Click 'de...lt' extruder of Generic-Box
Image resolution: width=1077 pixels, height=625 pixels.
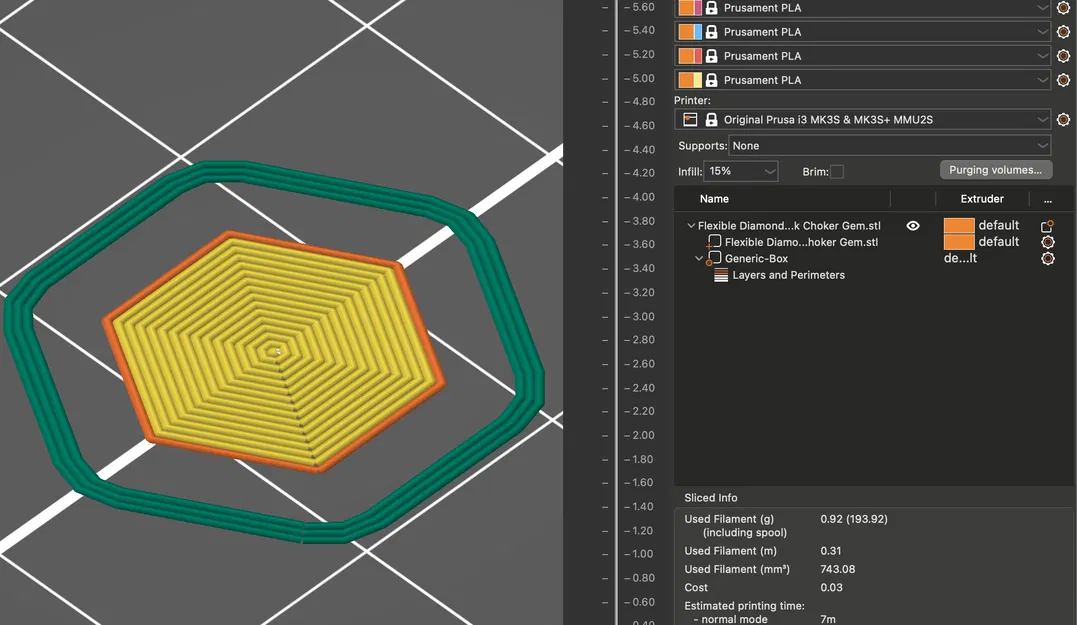[960, 258]
